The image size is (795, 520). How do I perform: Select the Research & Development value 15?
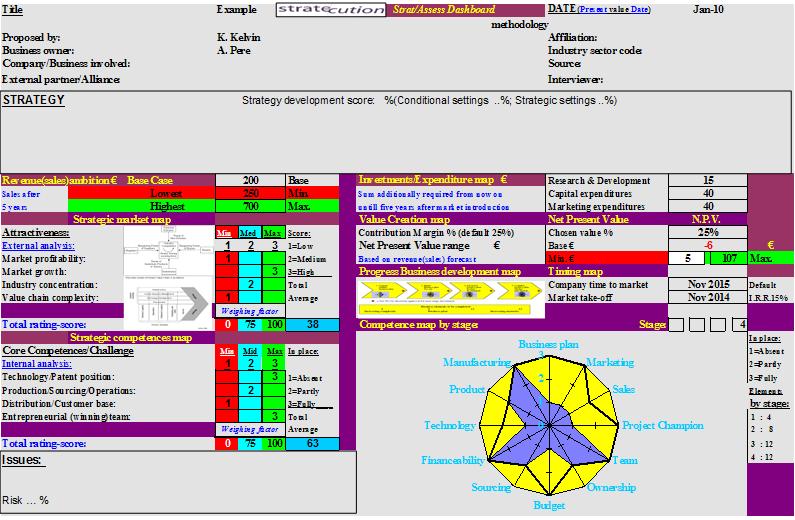(708, 181)
